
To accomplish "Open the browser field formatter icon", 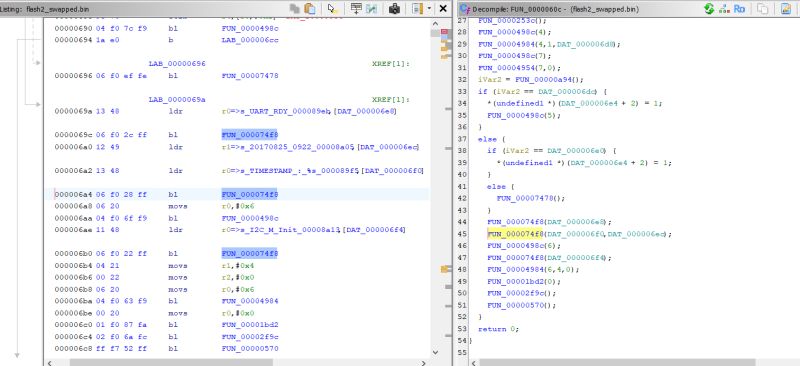I will point(356,9).
